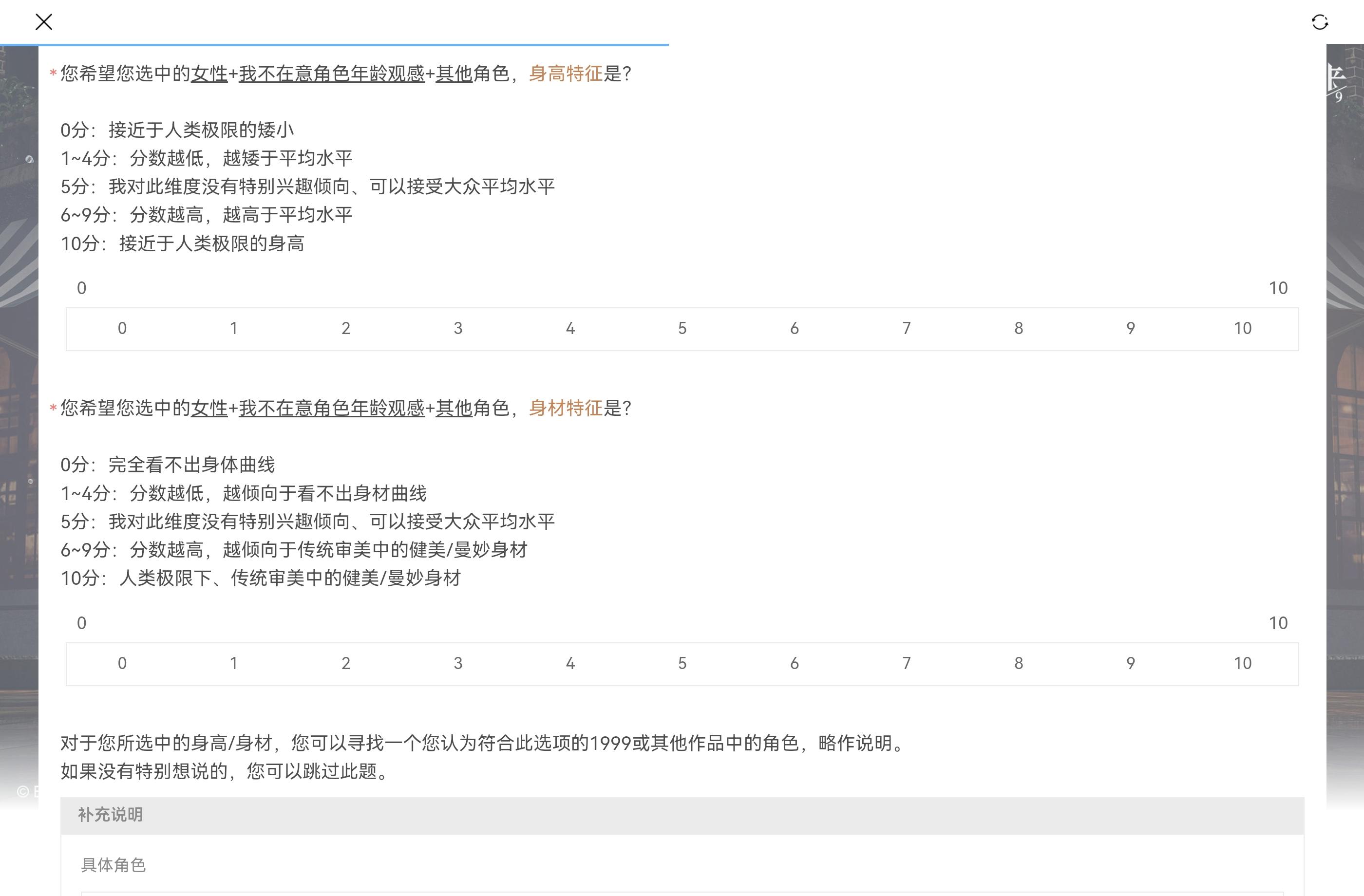
Task: Rate height feature as 2
Action: click(x=345, y=328)
